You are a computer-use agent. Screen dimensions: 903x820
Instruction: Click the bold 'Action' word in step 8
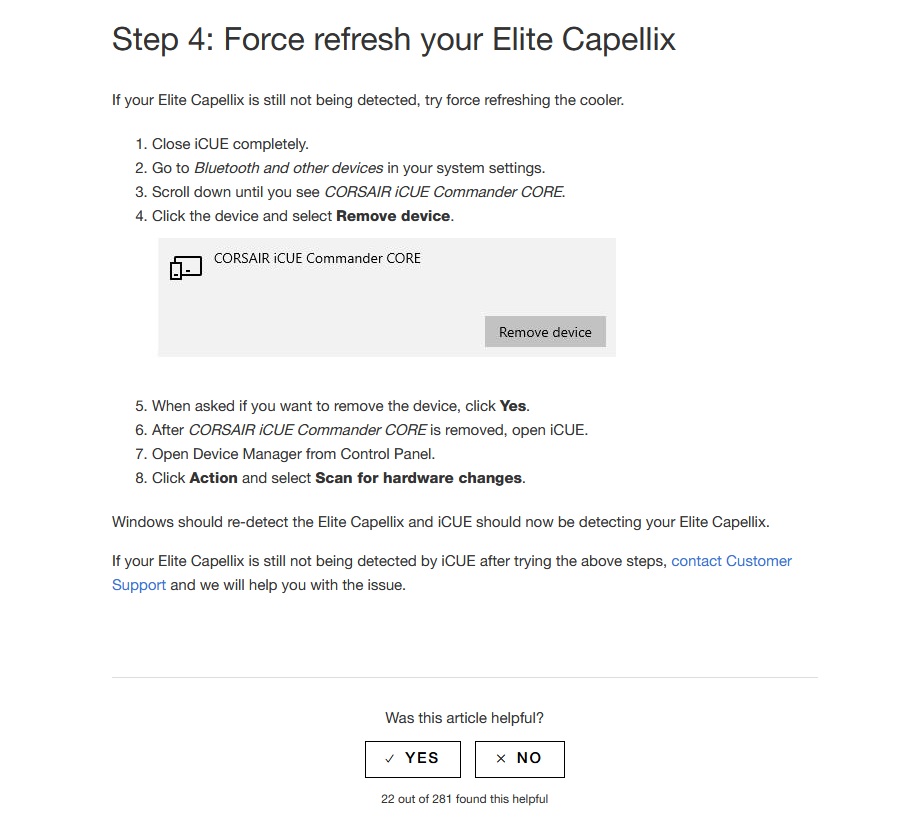(214, 478)
